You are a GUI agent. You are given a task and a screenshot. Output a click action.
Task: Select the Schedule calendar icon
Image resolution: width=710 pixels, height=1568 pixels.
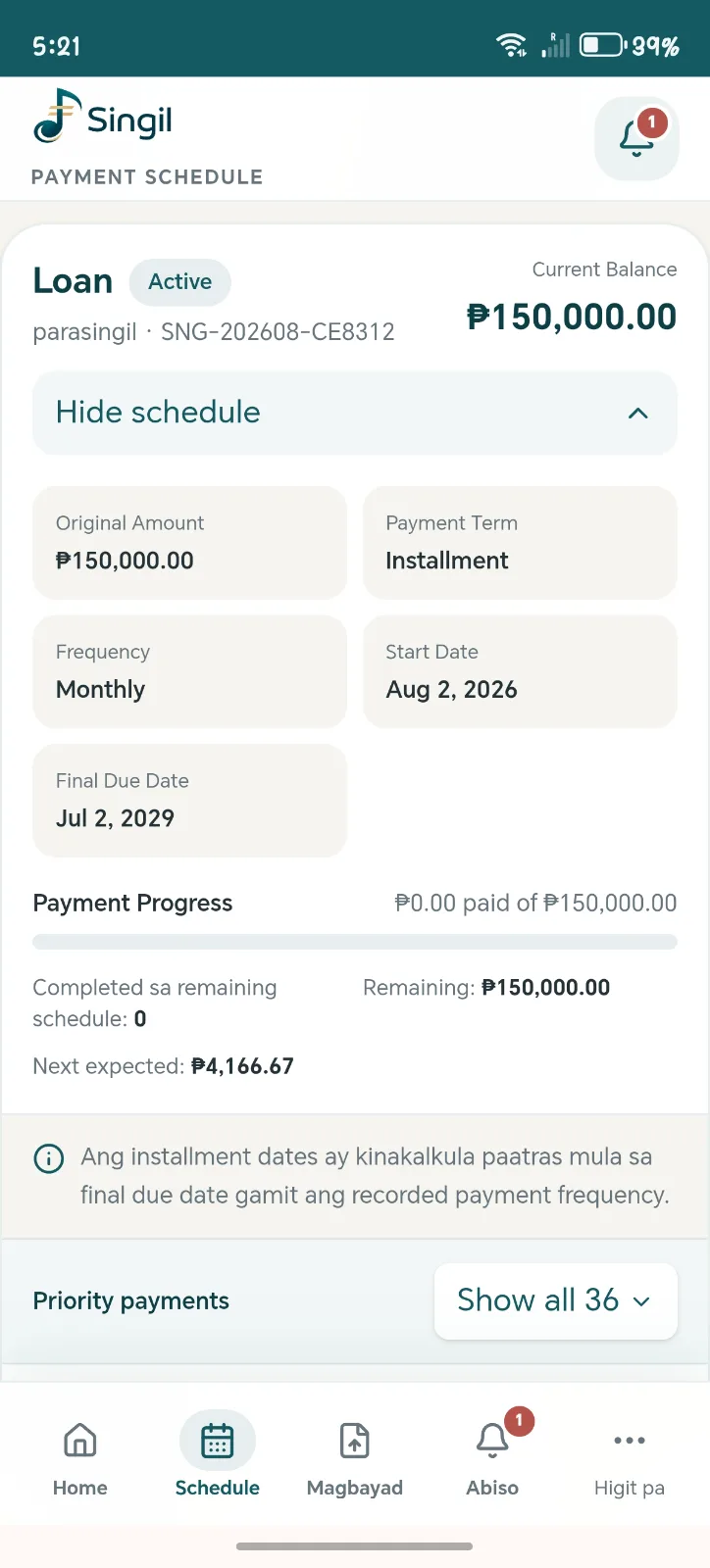(218, 1441)
